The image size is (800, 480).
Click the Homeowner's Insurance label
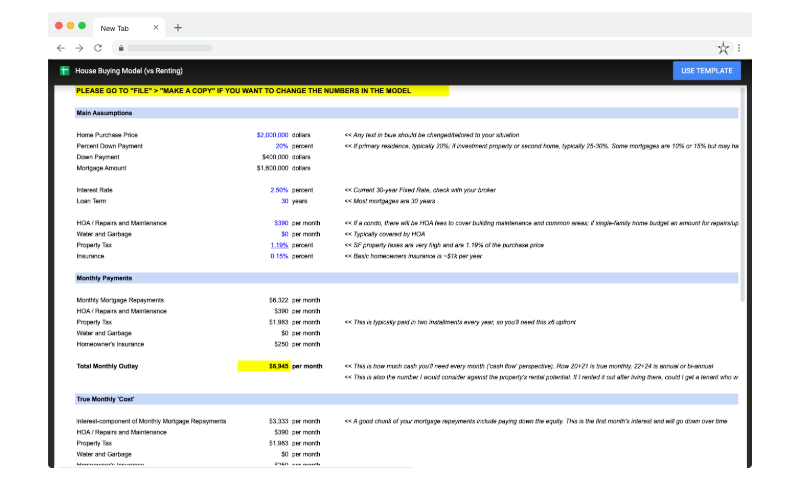[x=110, y=344]
